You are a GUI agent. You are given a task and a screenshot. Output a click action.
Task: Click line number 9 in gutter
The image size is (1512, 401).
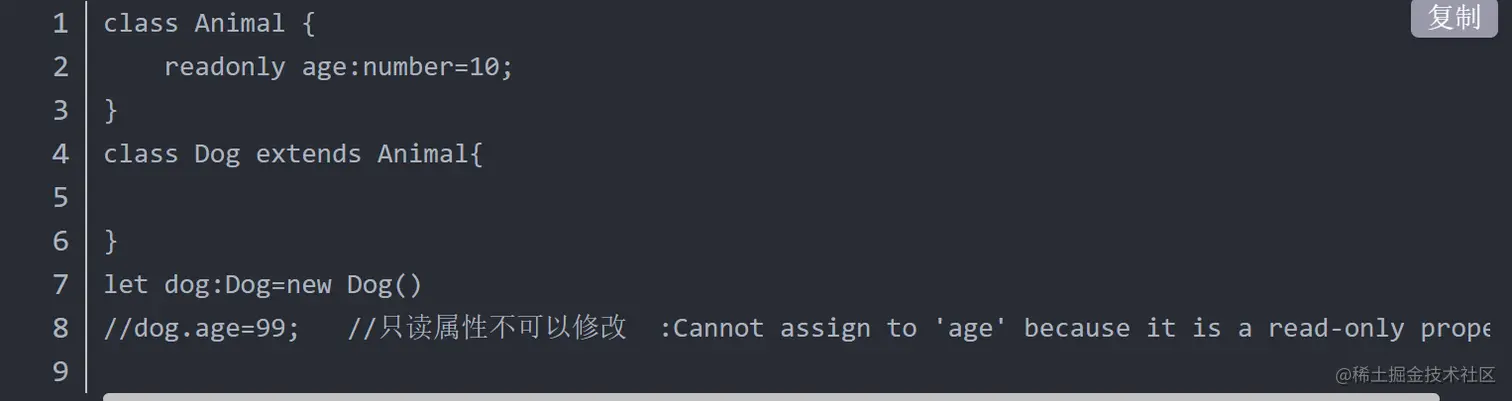click(x=61, y=372)
